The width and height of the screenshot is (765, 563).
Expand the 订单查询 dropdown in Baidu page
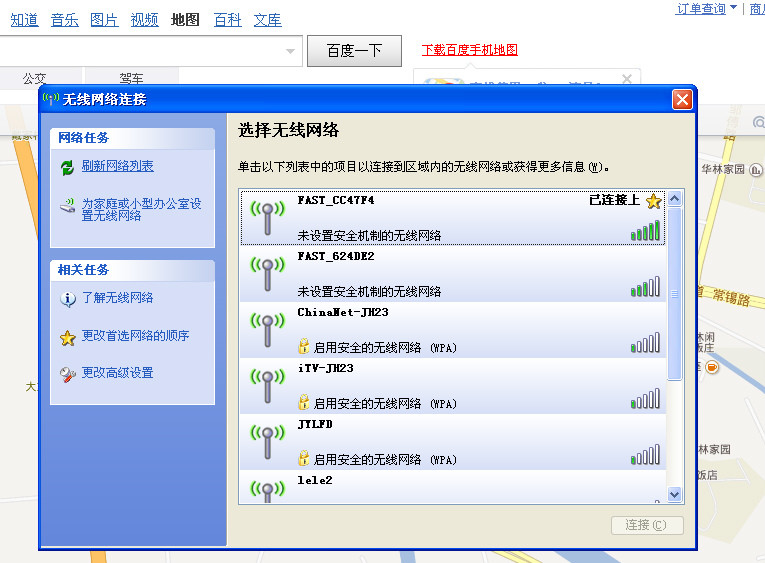pyautogui.click(x=733, y=7)
